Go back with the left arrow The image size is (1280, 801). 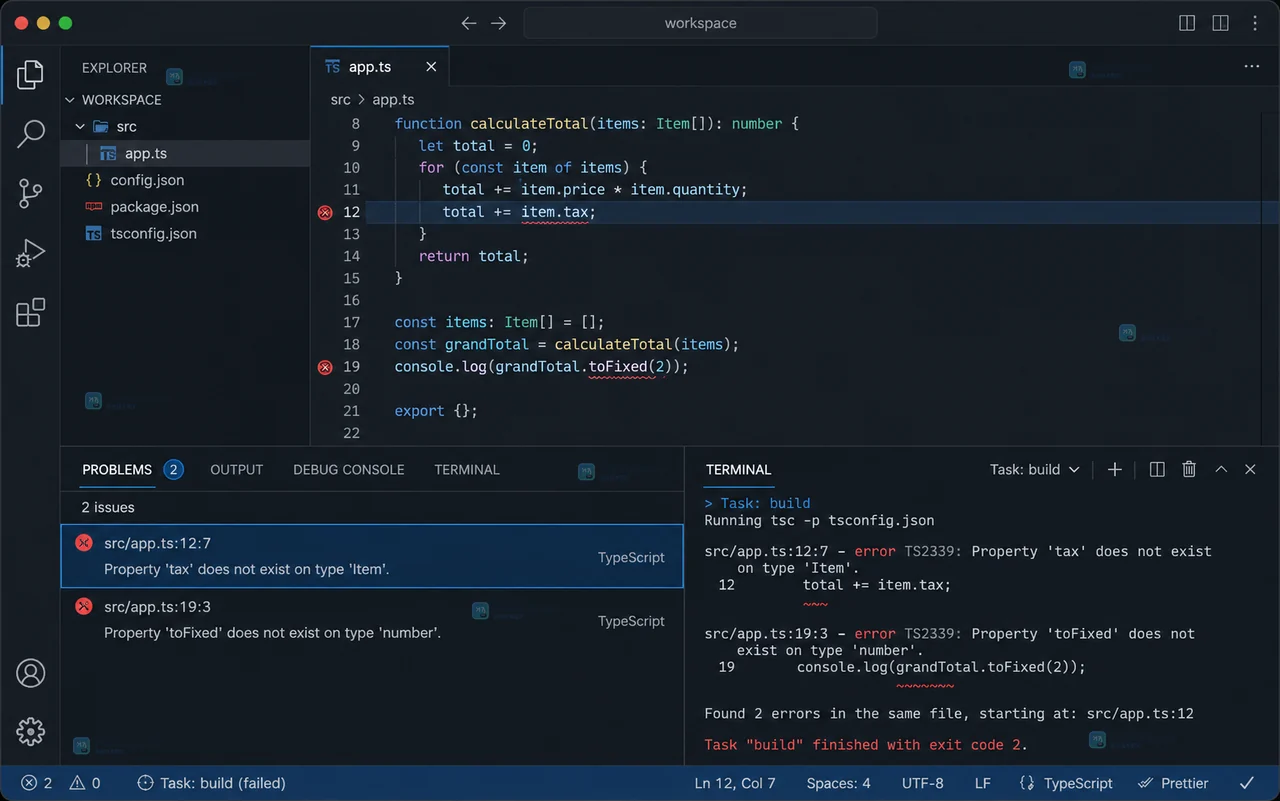[x=468, y=23]
